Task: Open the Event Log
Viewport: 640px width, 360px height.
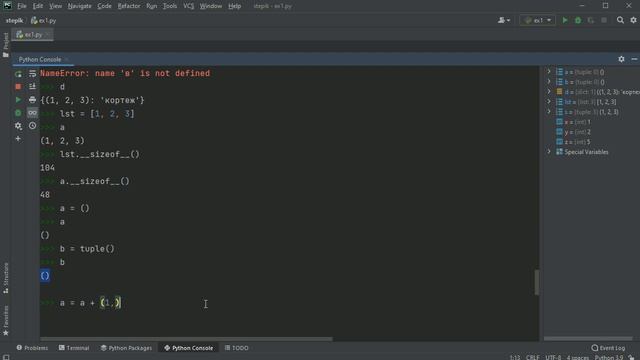Action: pyautogui.click(x=608, y=348)
